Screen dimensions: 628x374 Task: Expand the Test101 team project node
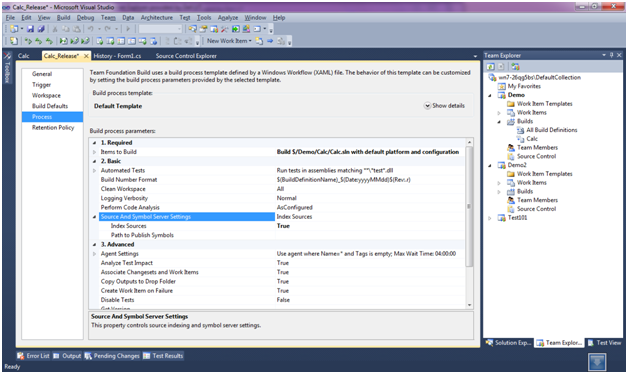(x=489, y=218)
